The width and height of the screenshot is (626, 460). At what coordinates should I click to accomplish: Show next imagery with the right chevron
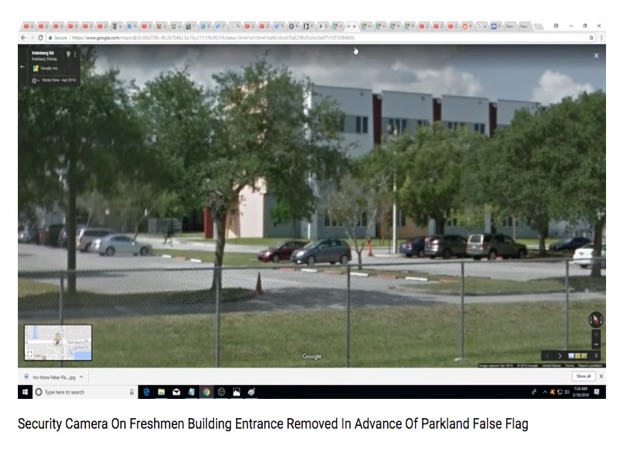click(560, 356)
